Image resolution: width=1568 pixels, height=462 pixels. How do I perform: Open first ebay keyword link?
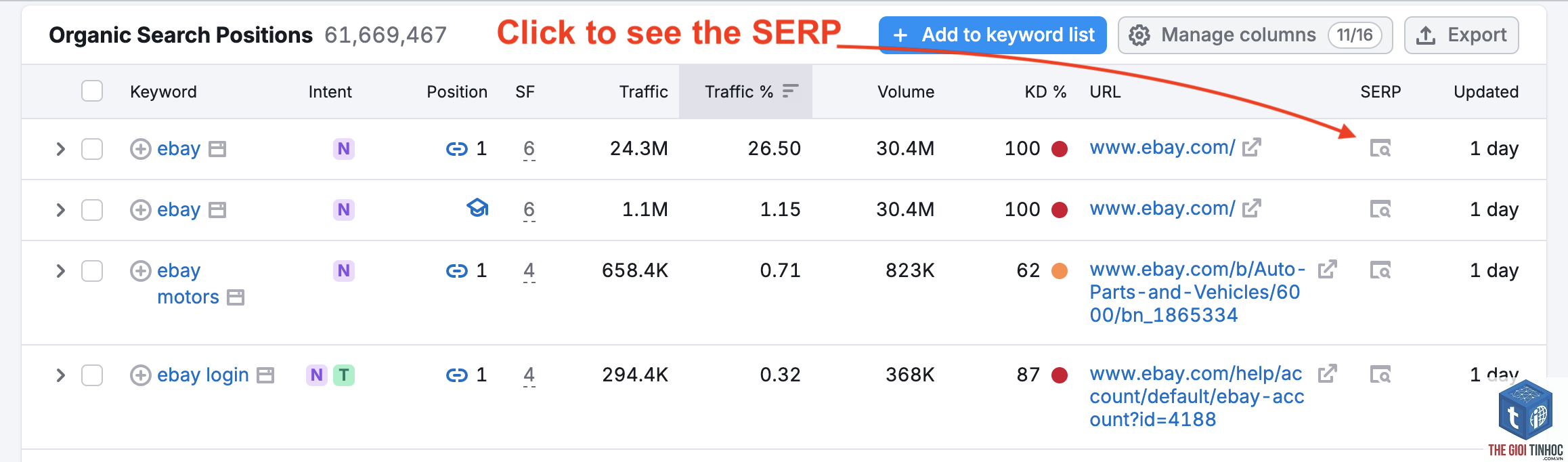(179, 149)
